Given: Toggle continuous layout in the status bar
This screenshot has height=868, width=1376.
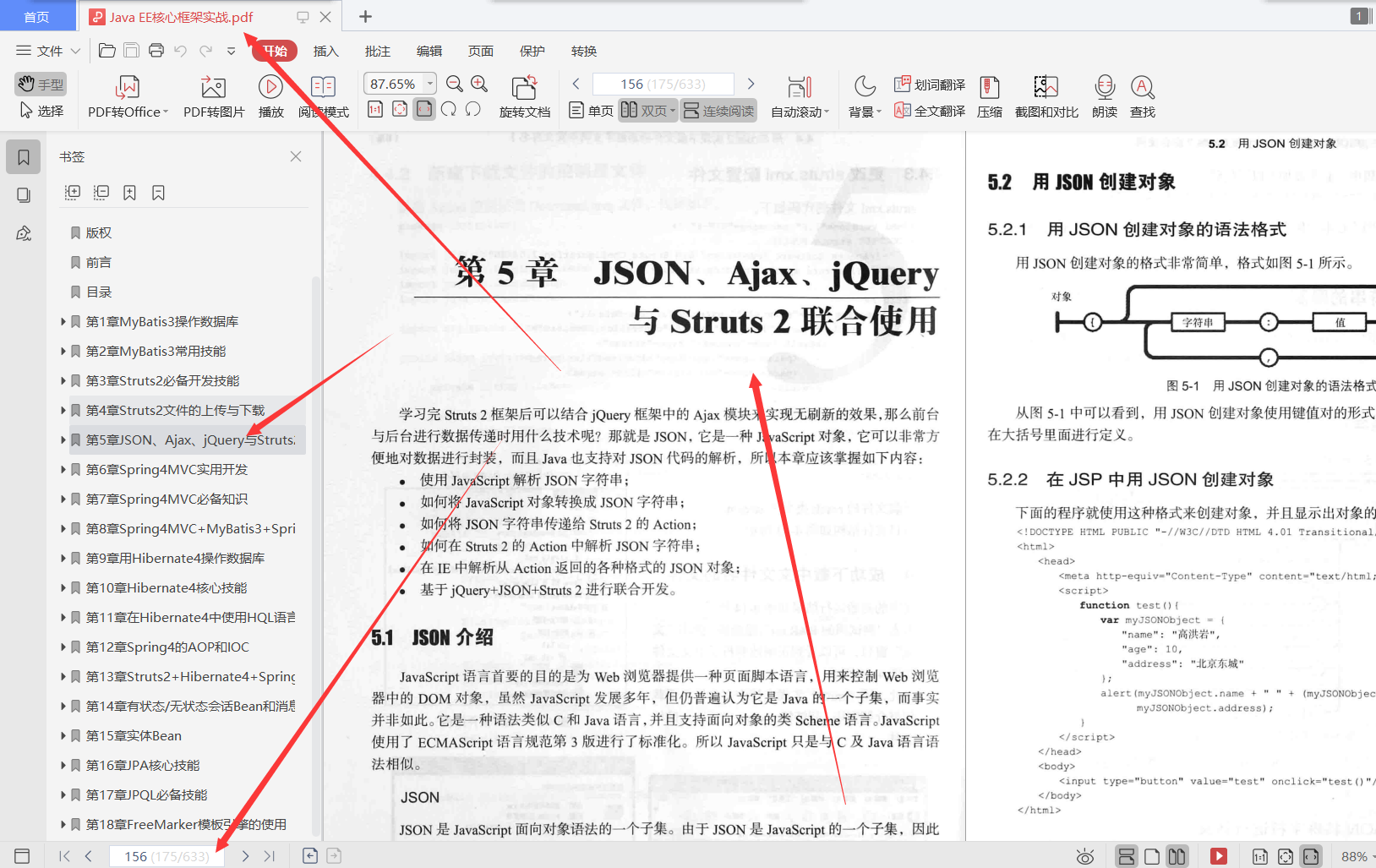Looking at the screenshot, I should pyautogui.click(x=1127, y=856).
